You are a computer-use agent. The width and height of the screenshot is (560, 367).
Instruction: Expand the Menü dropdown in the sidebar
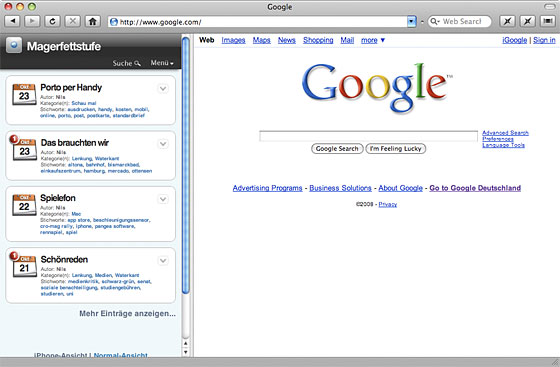pyautogui.click(x=162, y=63)
